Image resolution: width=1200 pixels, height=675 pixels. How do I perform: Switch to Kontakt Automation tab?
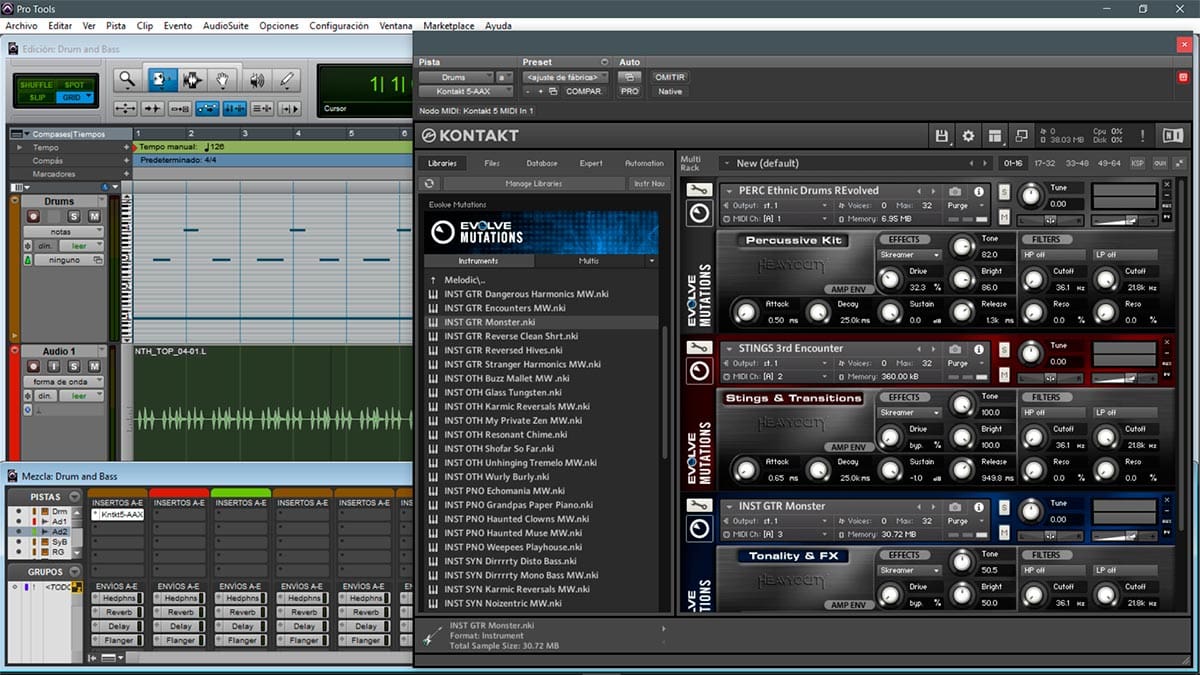[x=644, y=163]
